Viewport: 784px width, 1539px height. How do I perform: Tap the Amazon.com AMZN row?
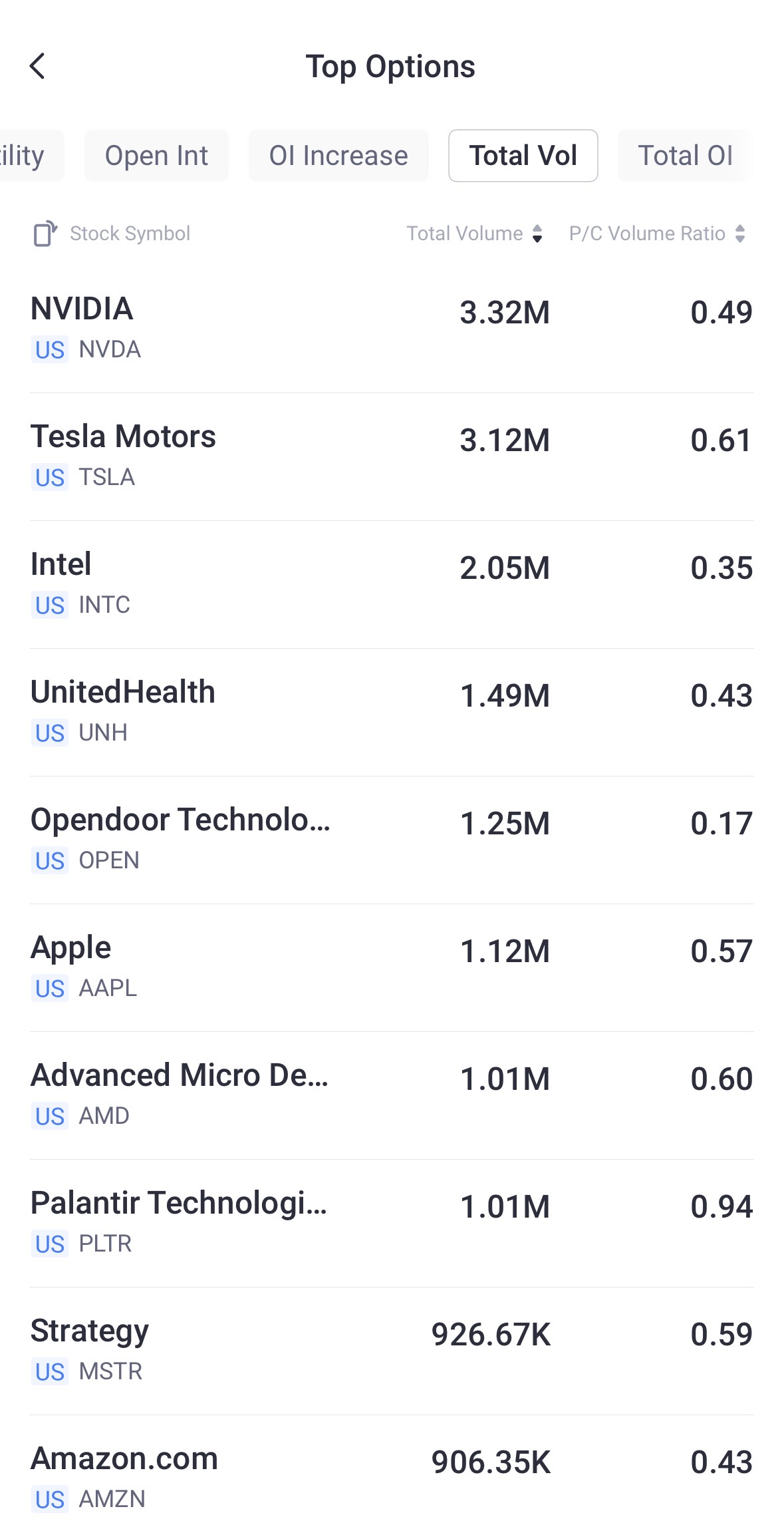[392, 1478]
